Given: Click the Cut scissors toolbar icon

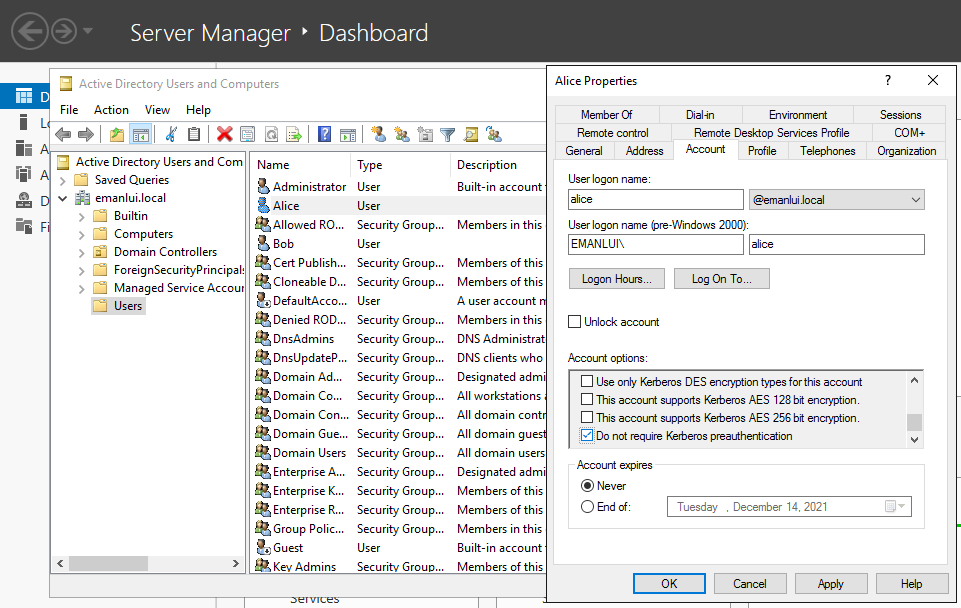Looking at the screenshot, I should (x=171, y=134).
